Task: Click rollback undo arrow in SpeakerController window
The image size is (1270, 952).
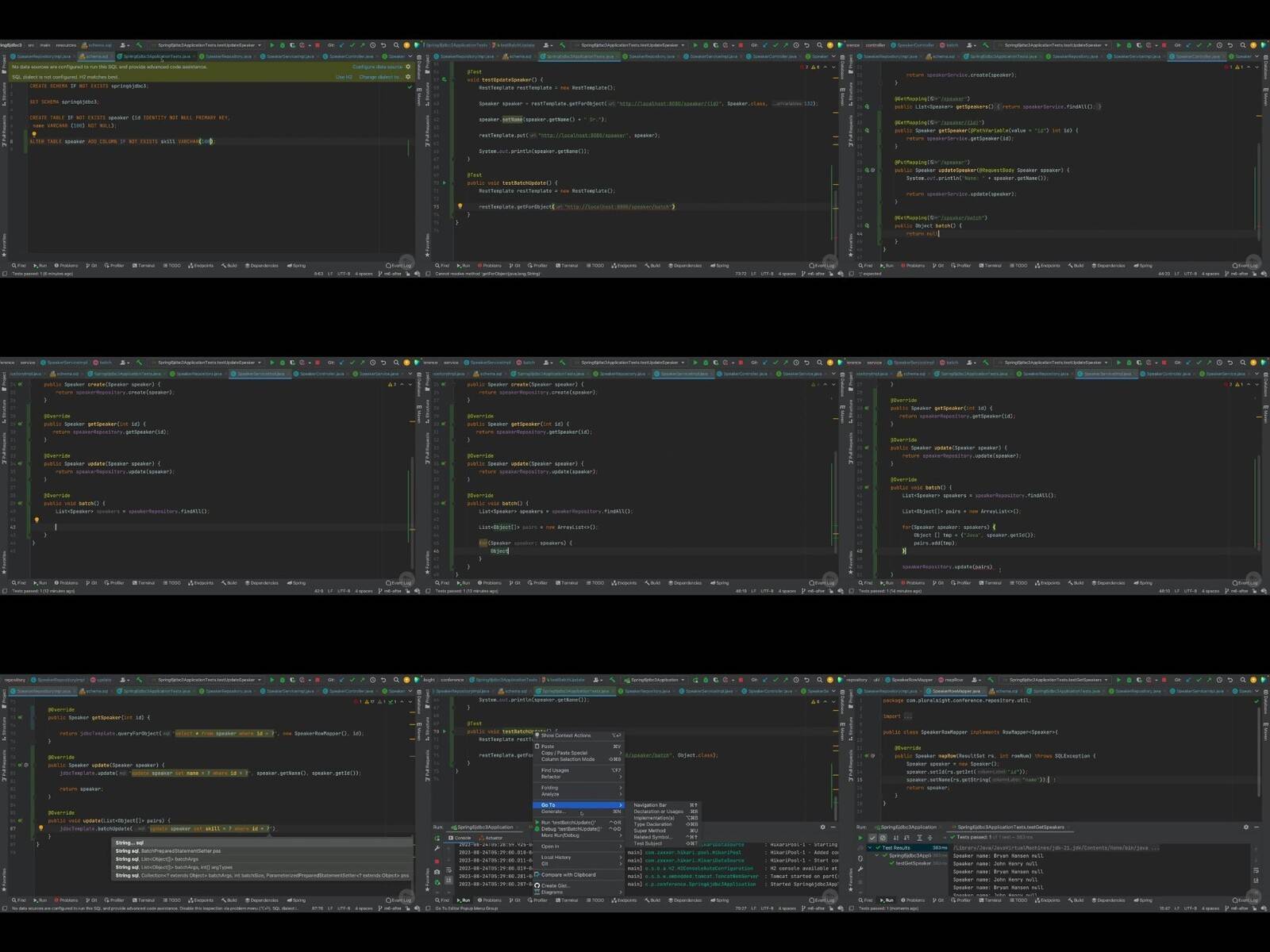Action: point(1230,45)
